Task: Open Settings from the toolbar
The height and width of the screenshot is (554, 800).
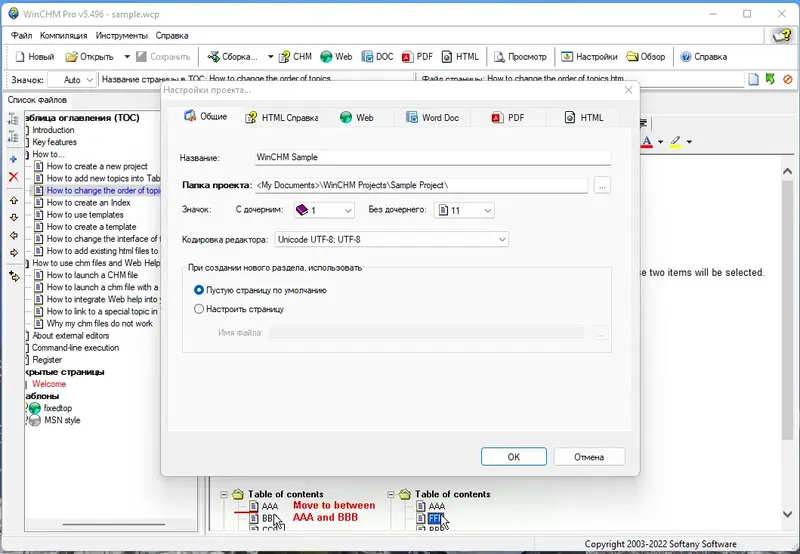Action: [589, 57]
